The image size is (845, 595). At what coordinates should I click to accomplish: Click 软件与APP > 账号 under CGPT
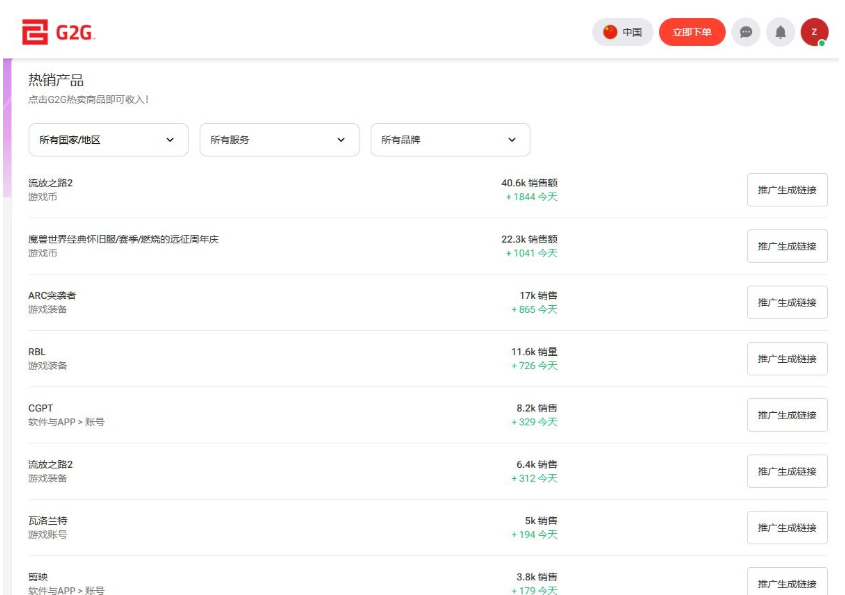66,422
